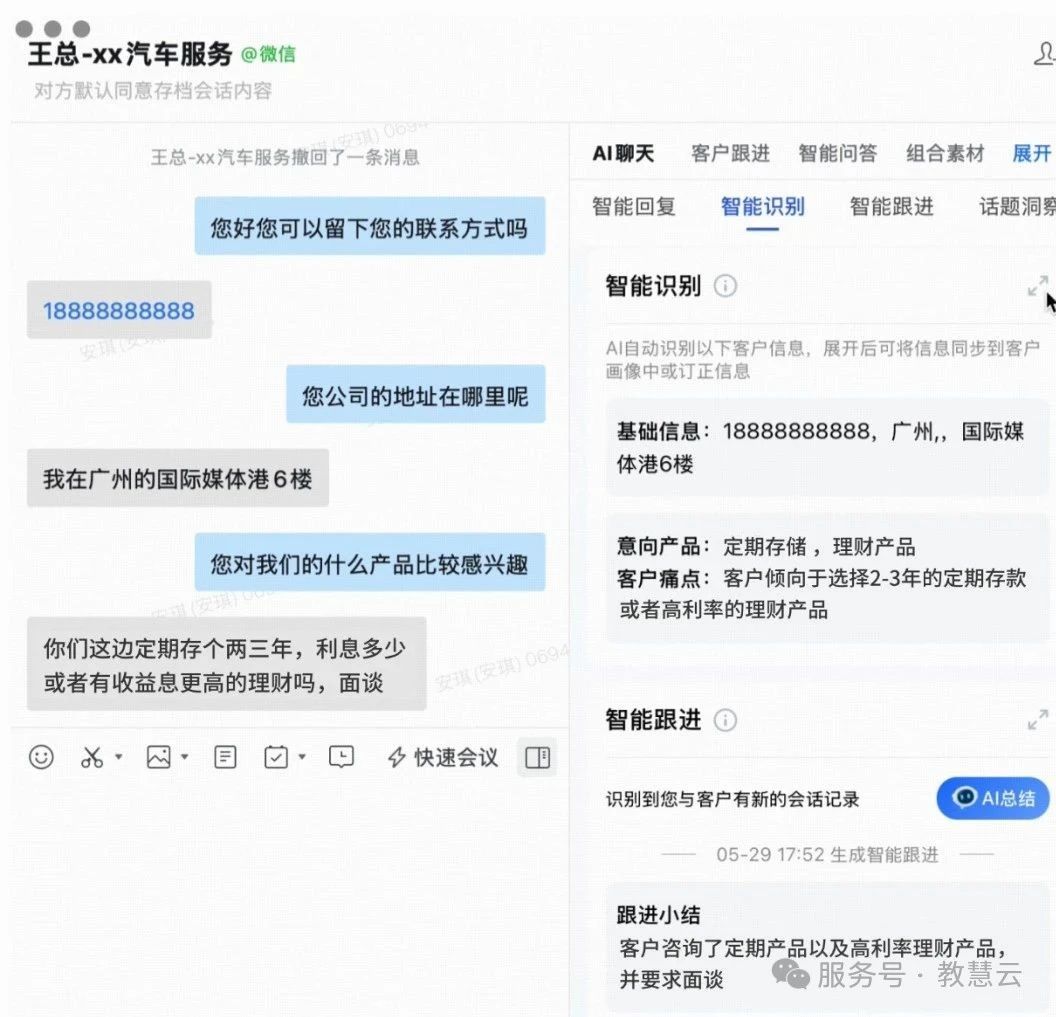
Task: Click the document notes icon in toolbar
Action: coord(226,758)
